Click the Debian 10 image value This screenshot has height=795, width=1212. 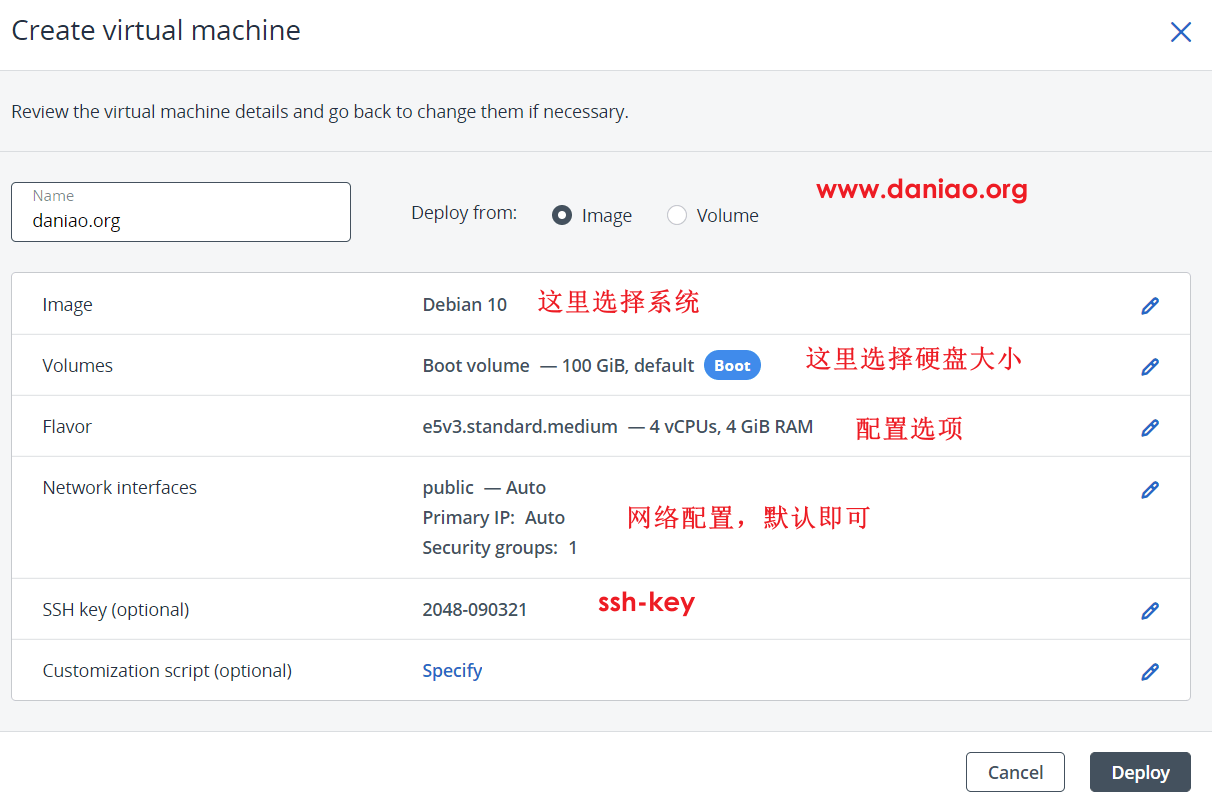click(464, 305)
